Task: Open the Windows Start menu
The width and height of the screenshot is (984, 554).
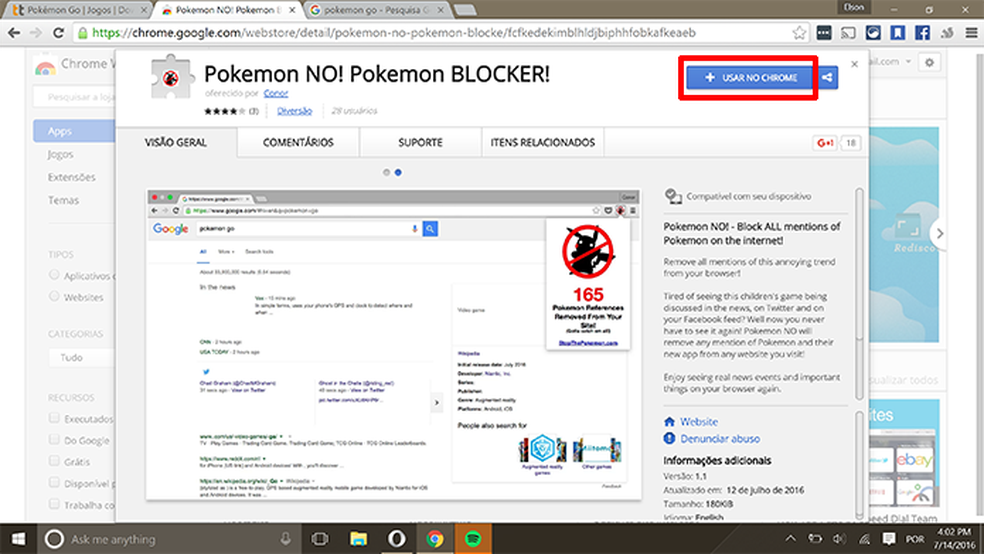Action: tap(18, 539)
